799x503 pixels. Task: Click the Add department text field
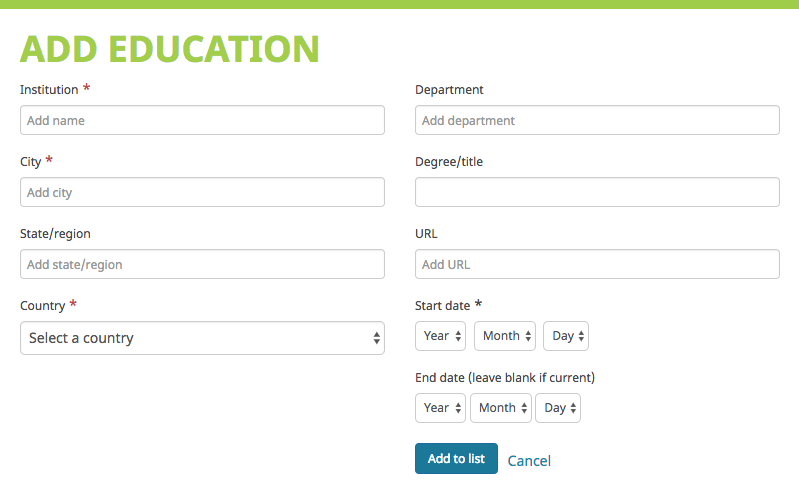(597, 120)
